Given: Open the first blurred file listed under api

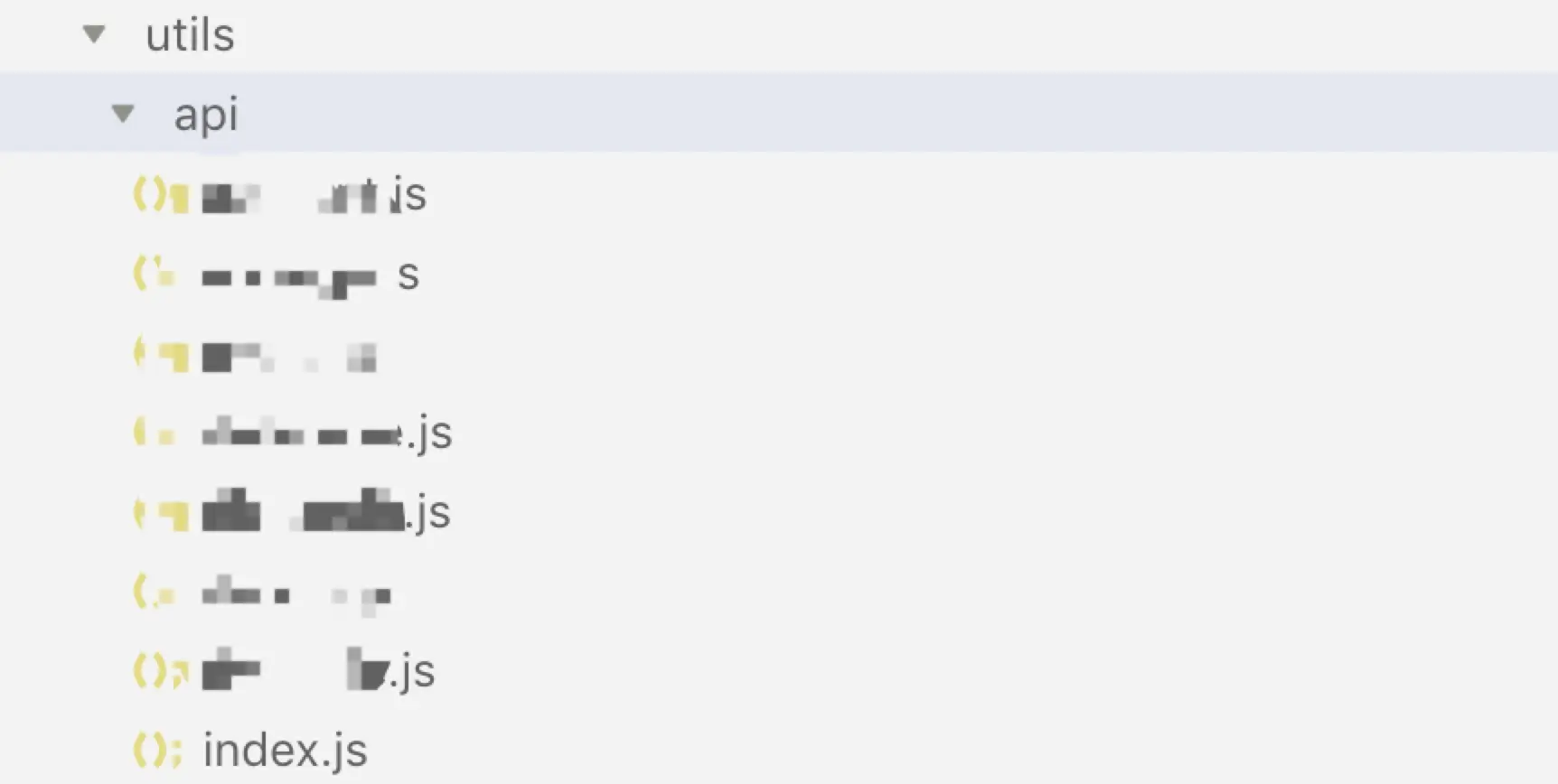Looking at the screenshot, I should (x=314, y=195).
